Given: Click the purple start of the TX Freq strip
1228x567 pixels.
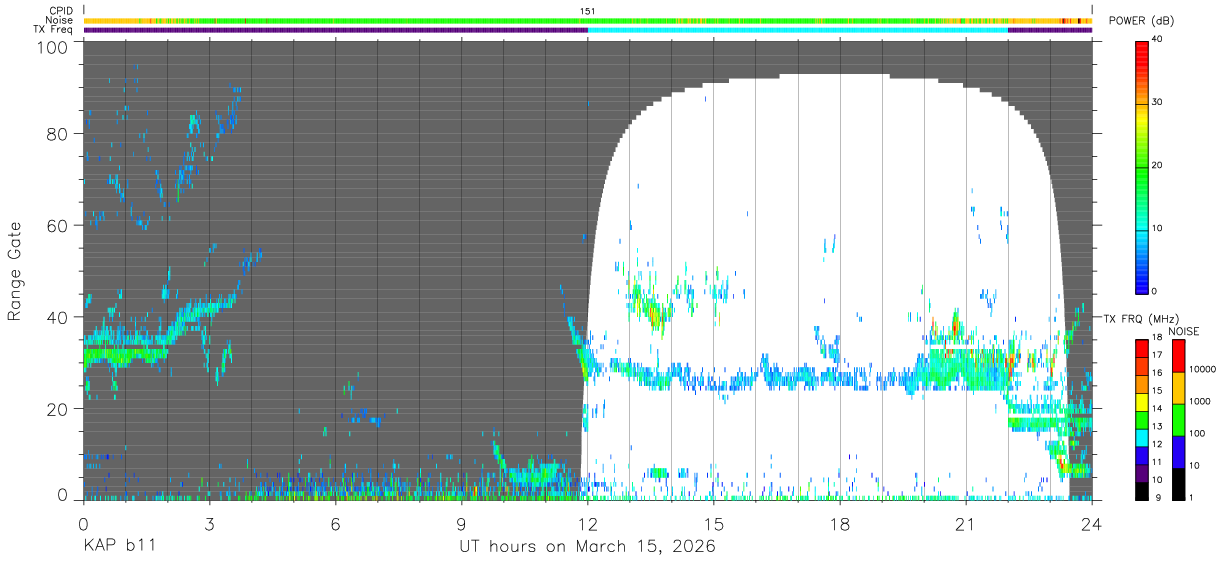Looking at the screenshot, I should pyautogui.click(x=335, y=30).
